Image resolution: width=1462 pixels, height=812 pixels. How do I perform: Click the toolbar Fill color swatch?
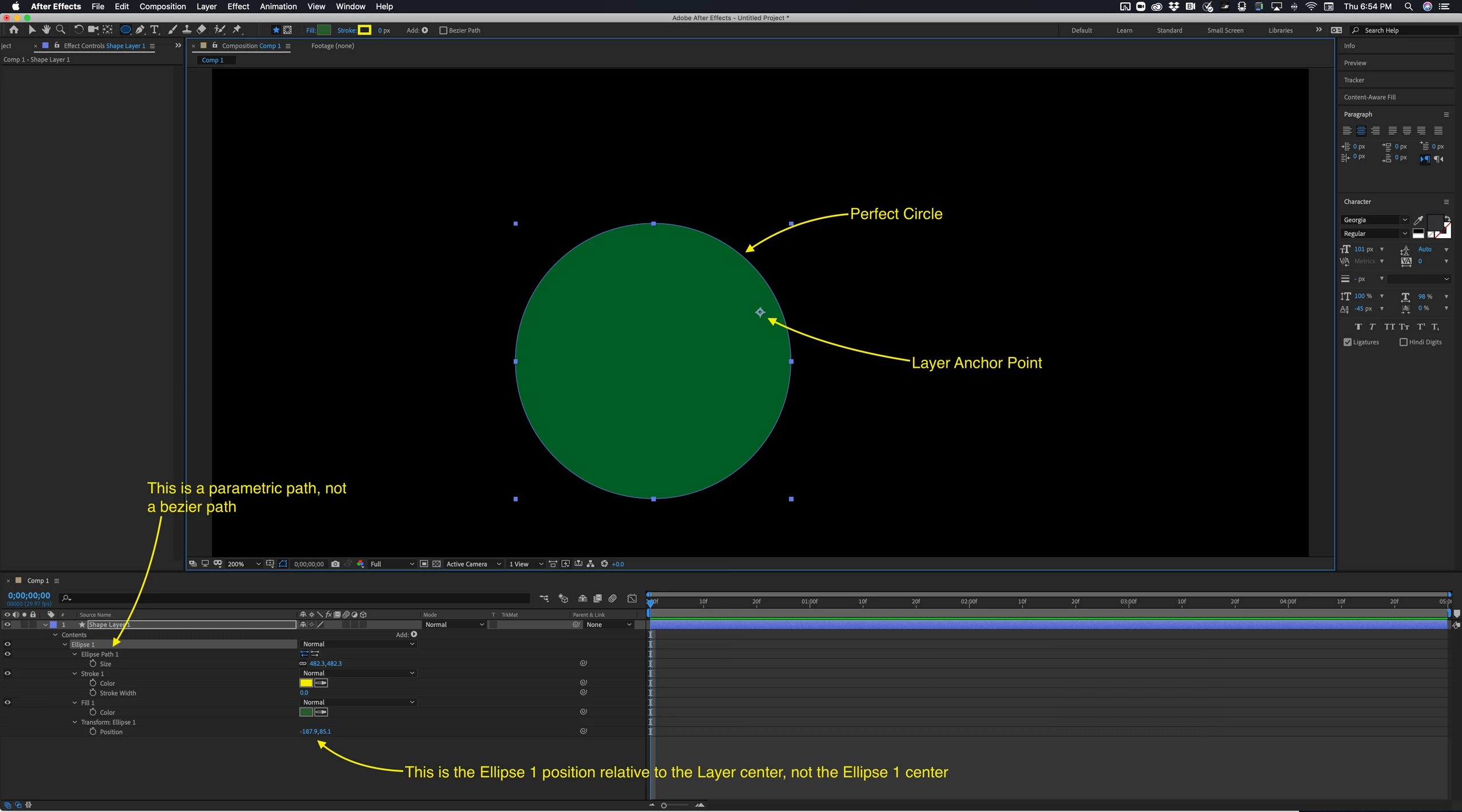click(x=324, y=30)
